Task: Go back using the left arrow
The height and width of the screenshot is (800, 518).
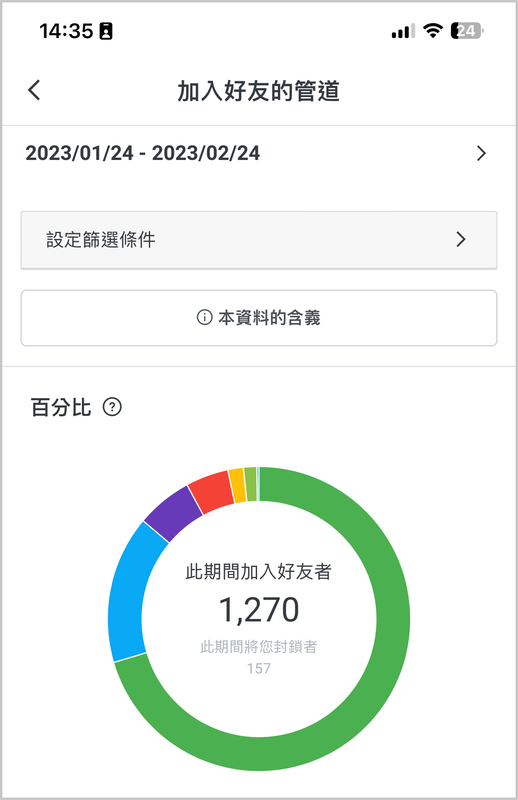Action: tap(34, 90)
